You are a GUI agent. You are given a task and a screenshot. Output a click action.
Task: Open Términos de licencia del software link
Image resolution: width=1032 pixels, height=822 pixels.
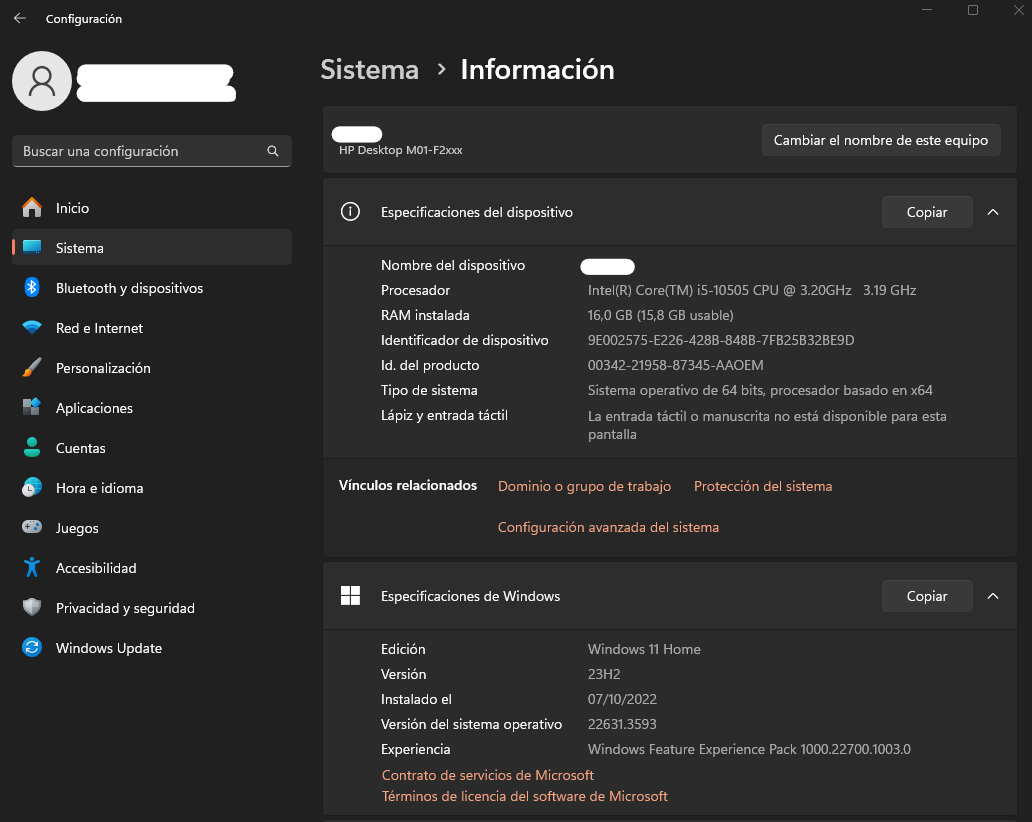[x=525, y=796]
